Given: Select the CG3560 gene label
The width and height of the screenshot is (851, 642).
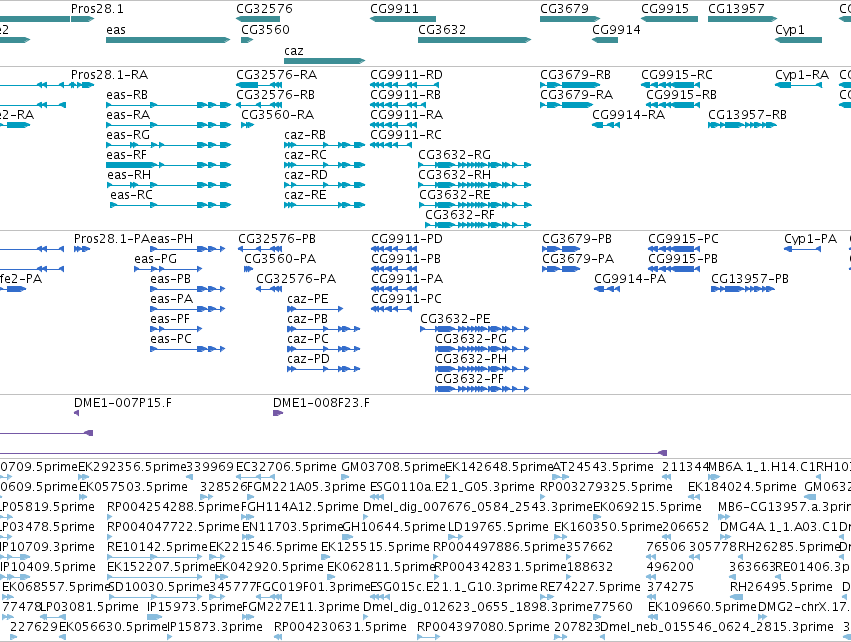Looking at the screenshot, I should [265, 30].
